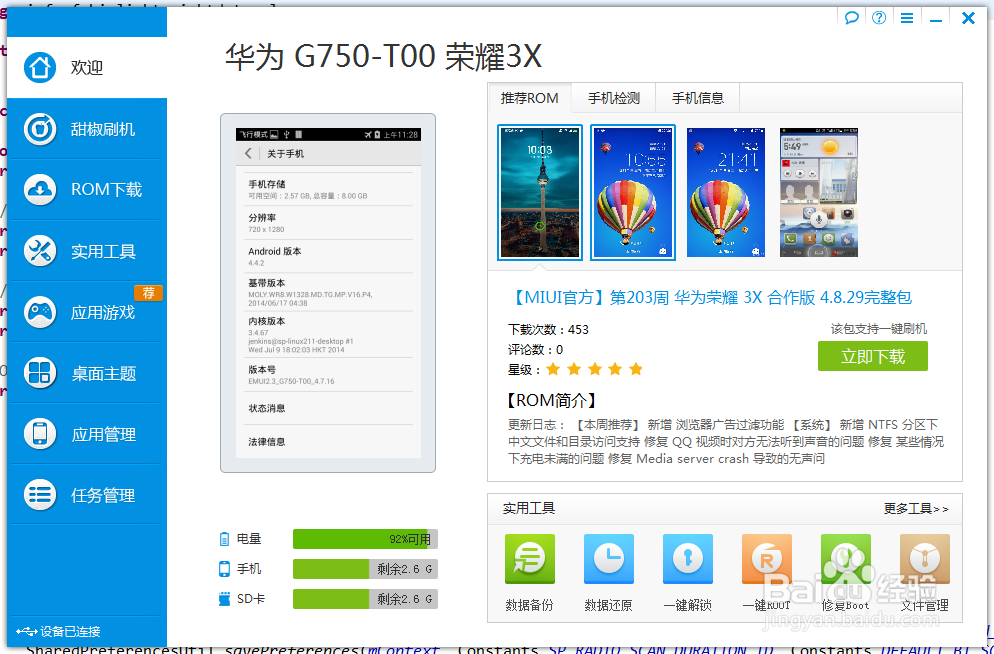Click 该包支持一键刷机 label
The image size is (994, 654).
[x=879, y=329]
